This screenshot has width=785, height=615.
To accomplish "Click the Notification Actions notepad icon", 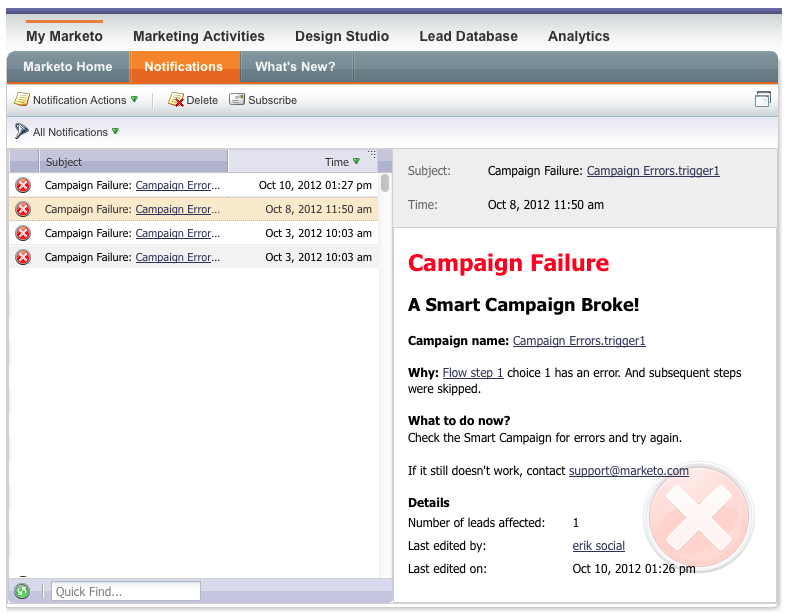I will (x=22, y=99).
